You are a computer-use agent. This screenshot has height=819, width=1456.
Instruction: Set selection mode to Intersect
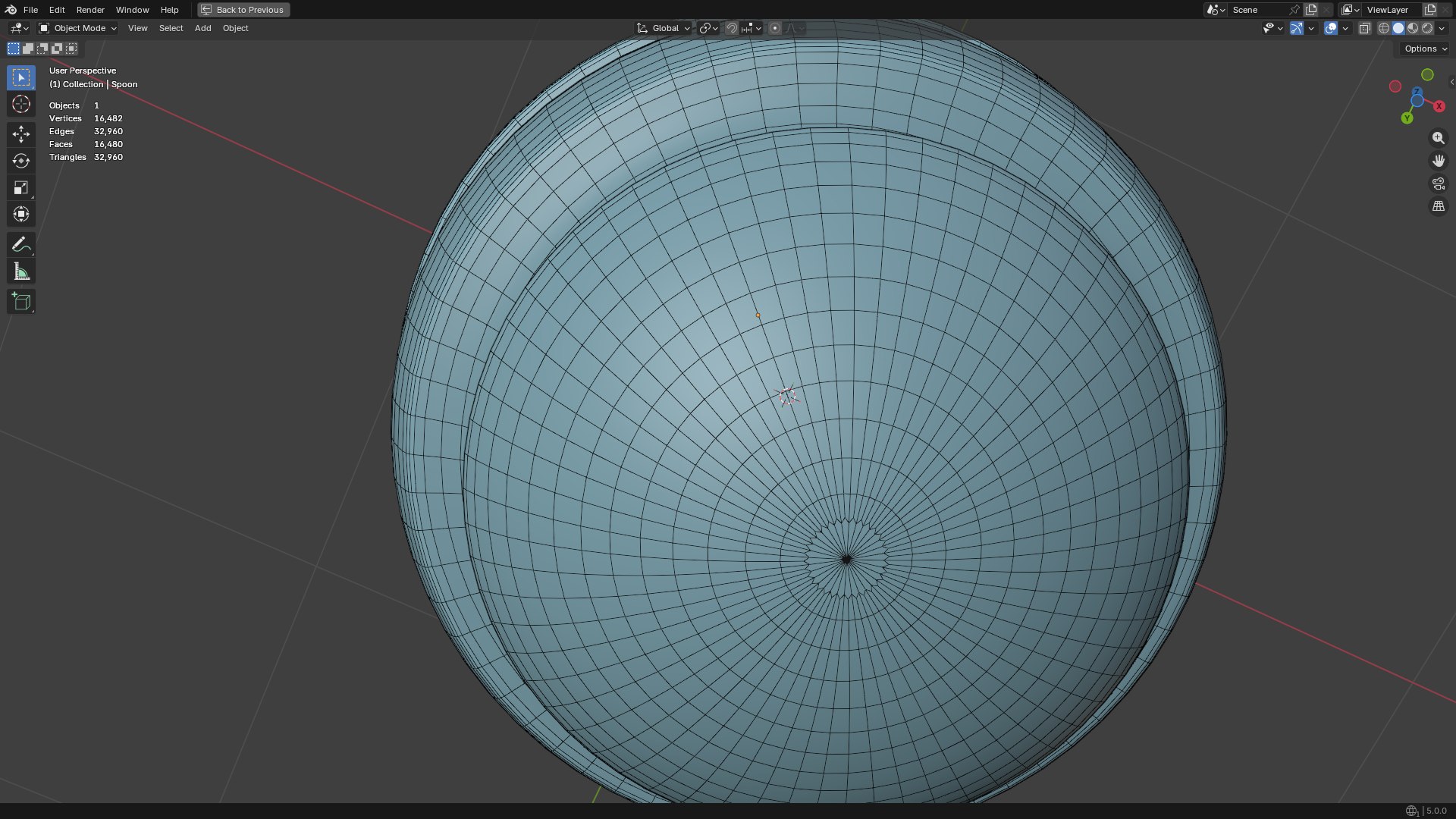click(x=71, y=49)
